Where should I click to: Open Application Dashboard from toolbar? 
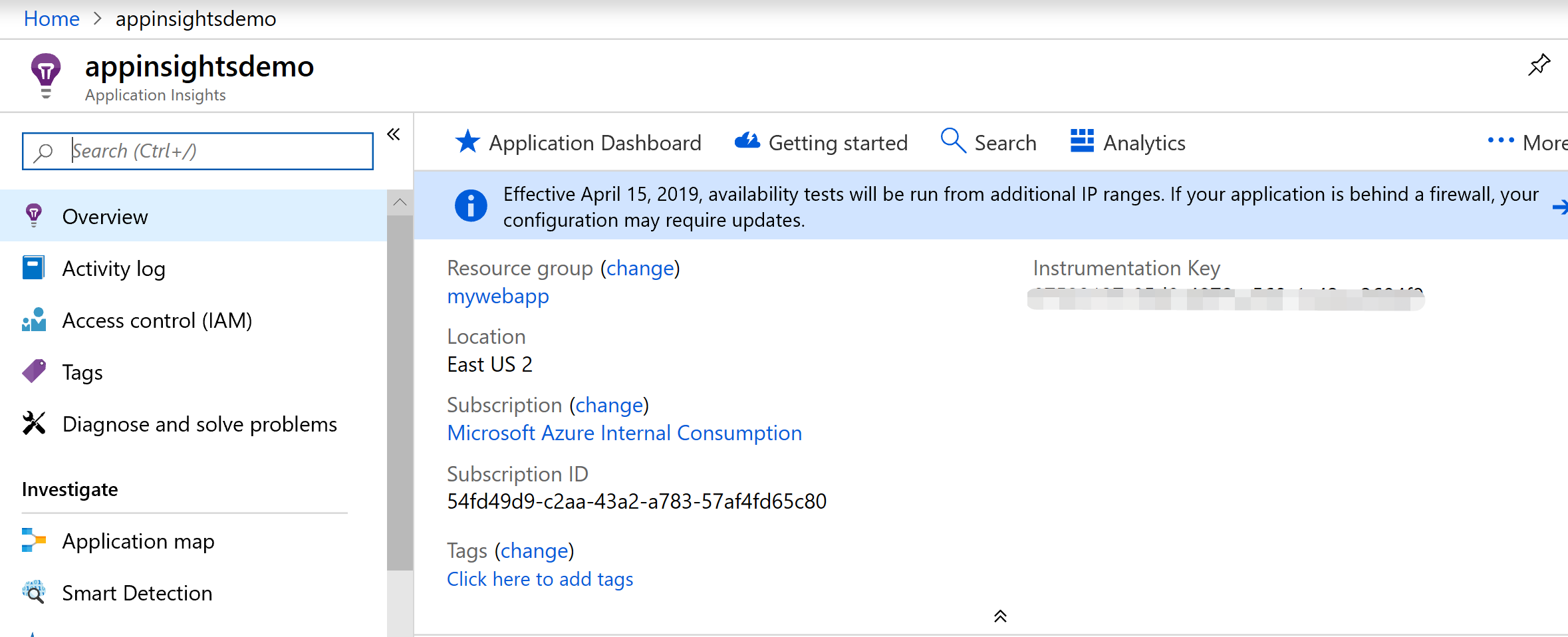coord(578,142)
